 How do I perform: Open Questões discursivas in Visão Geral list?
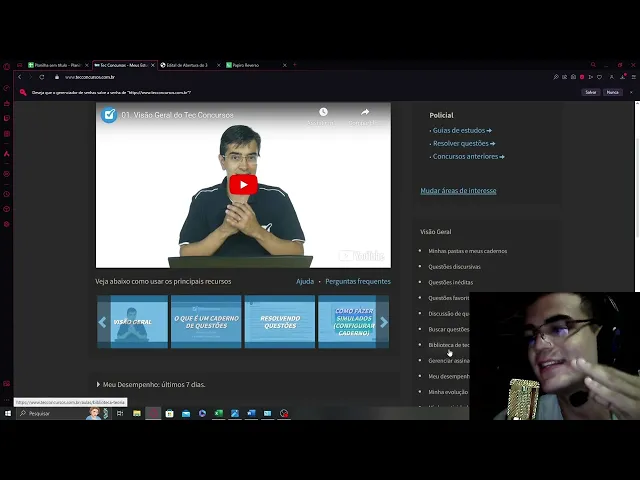point(454,267)
